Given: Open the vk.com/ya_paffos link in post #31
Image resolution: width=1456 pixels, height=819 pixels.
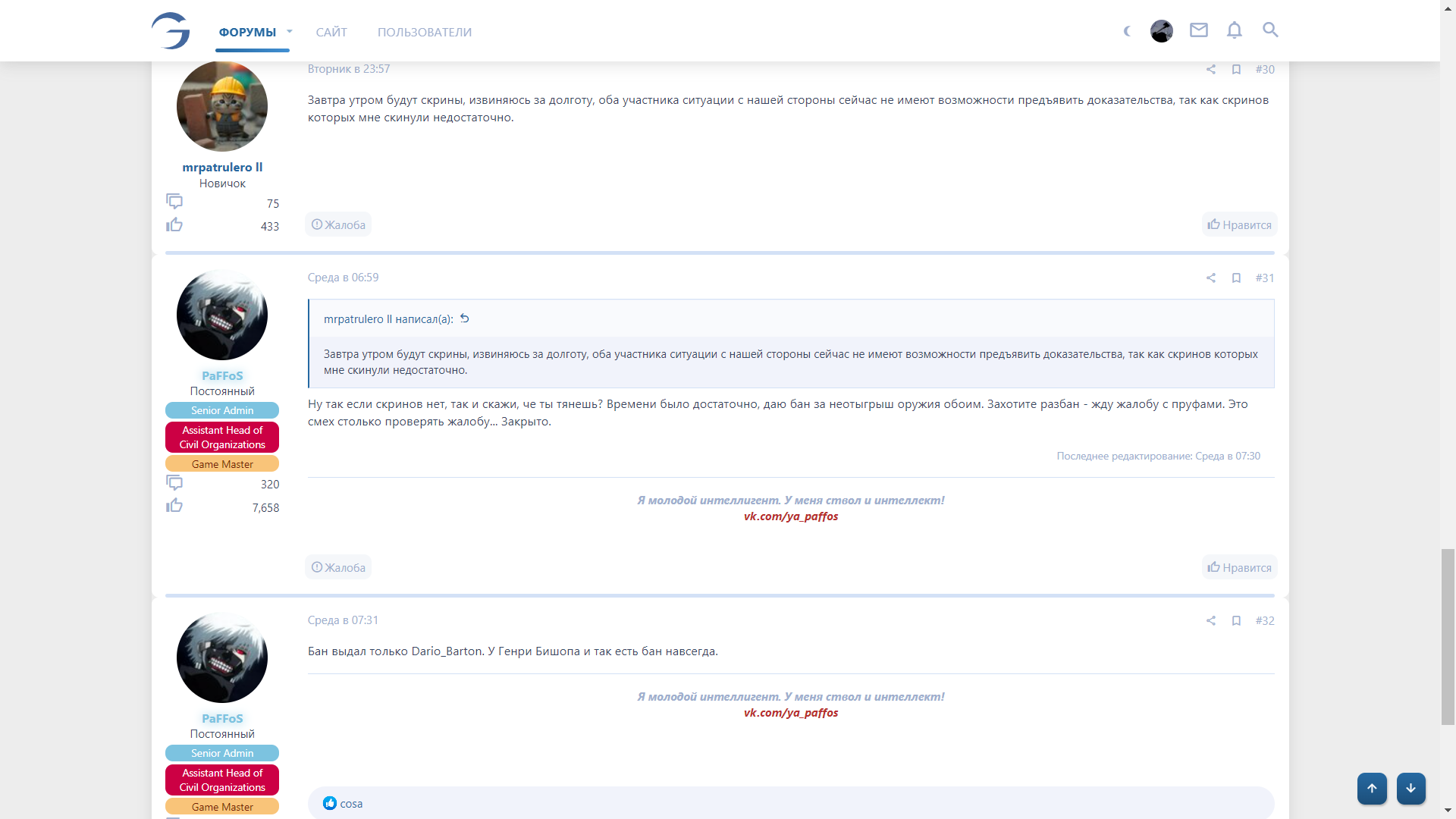Looking at the screenshot, I should point(791,516).
